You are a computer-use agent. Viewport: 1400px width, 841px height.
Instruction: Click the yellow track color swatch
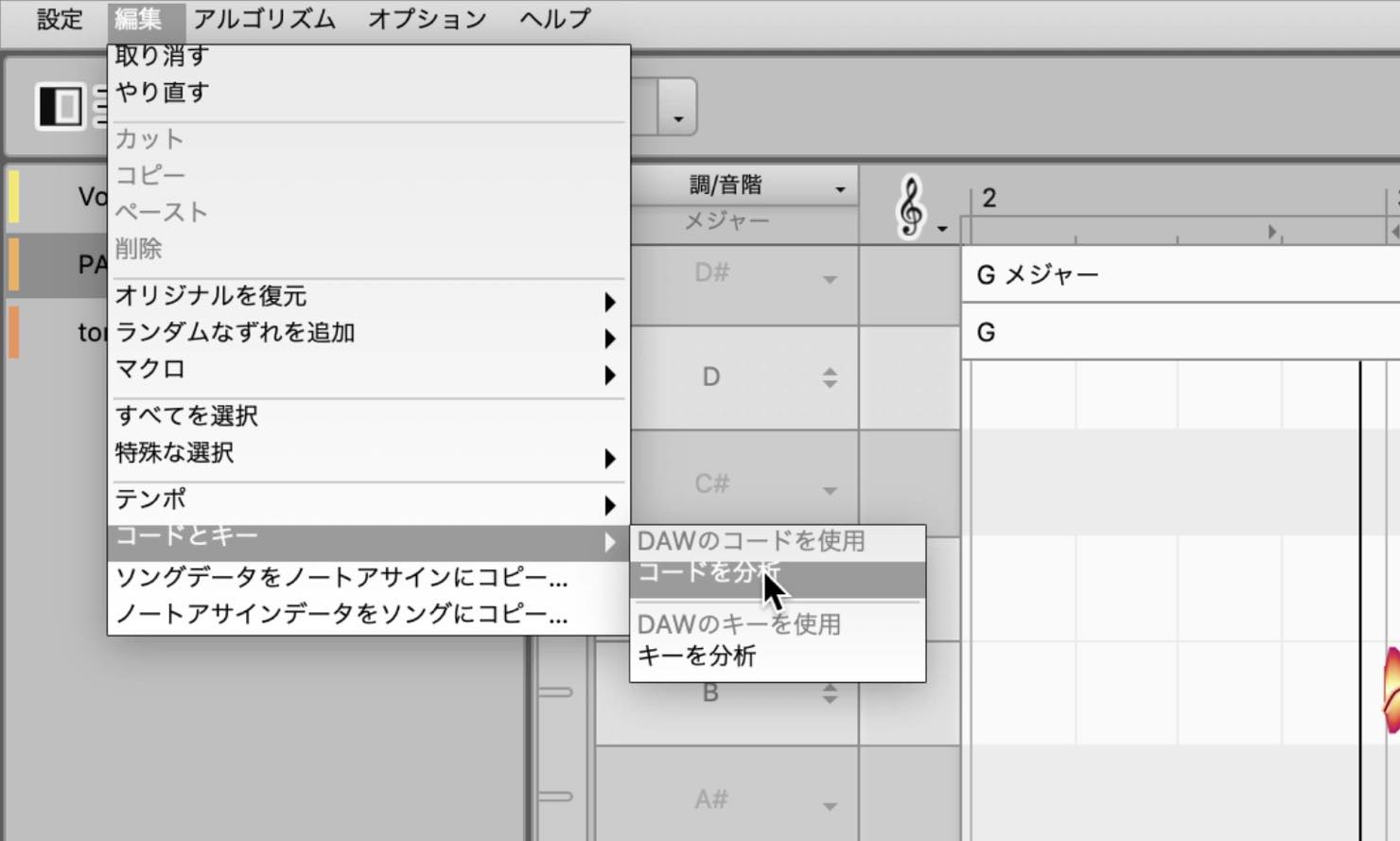(x=14, y=195)
